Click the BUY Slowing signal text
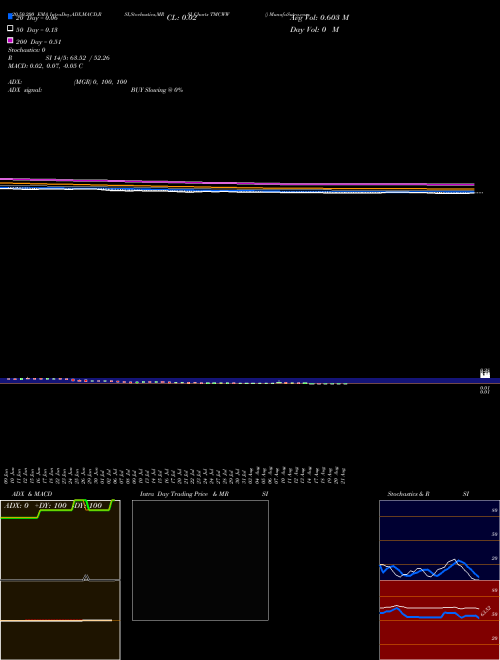 (x=157, y=90)
